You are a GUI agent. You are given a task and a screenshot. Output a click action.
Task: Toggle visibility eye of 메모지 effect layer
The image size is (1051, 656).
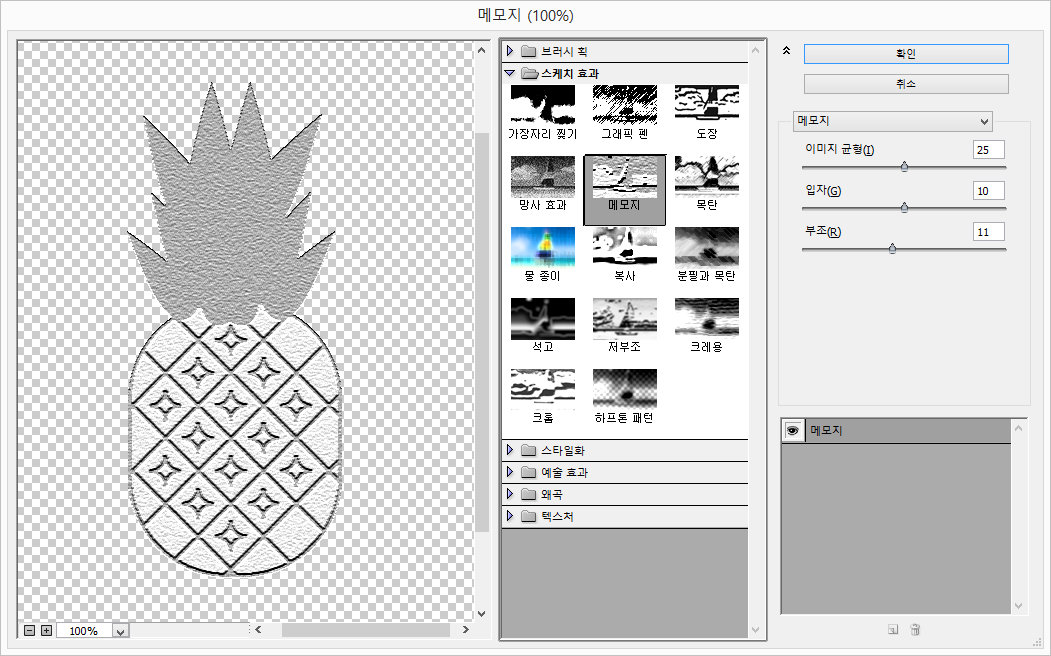coord(793,430)
